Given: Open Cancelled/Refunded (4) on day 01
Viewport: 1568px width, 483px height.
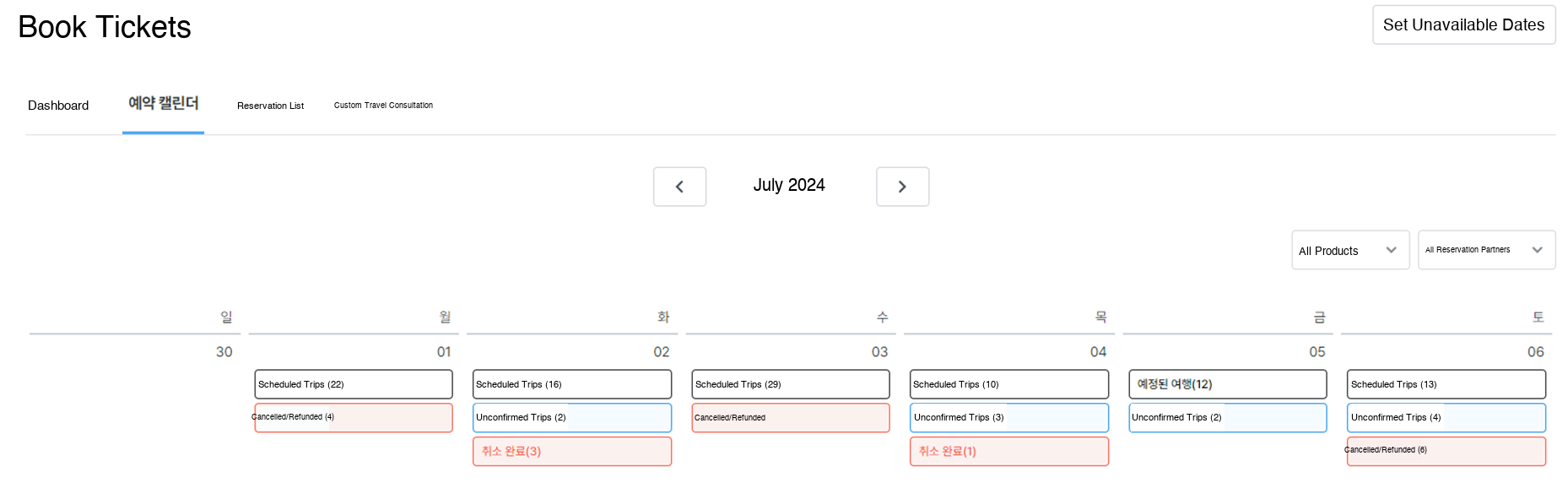Looking at the screenshot, I should coord(353,417).
